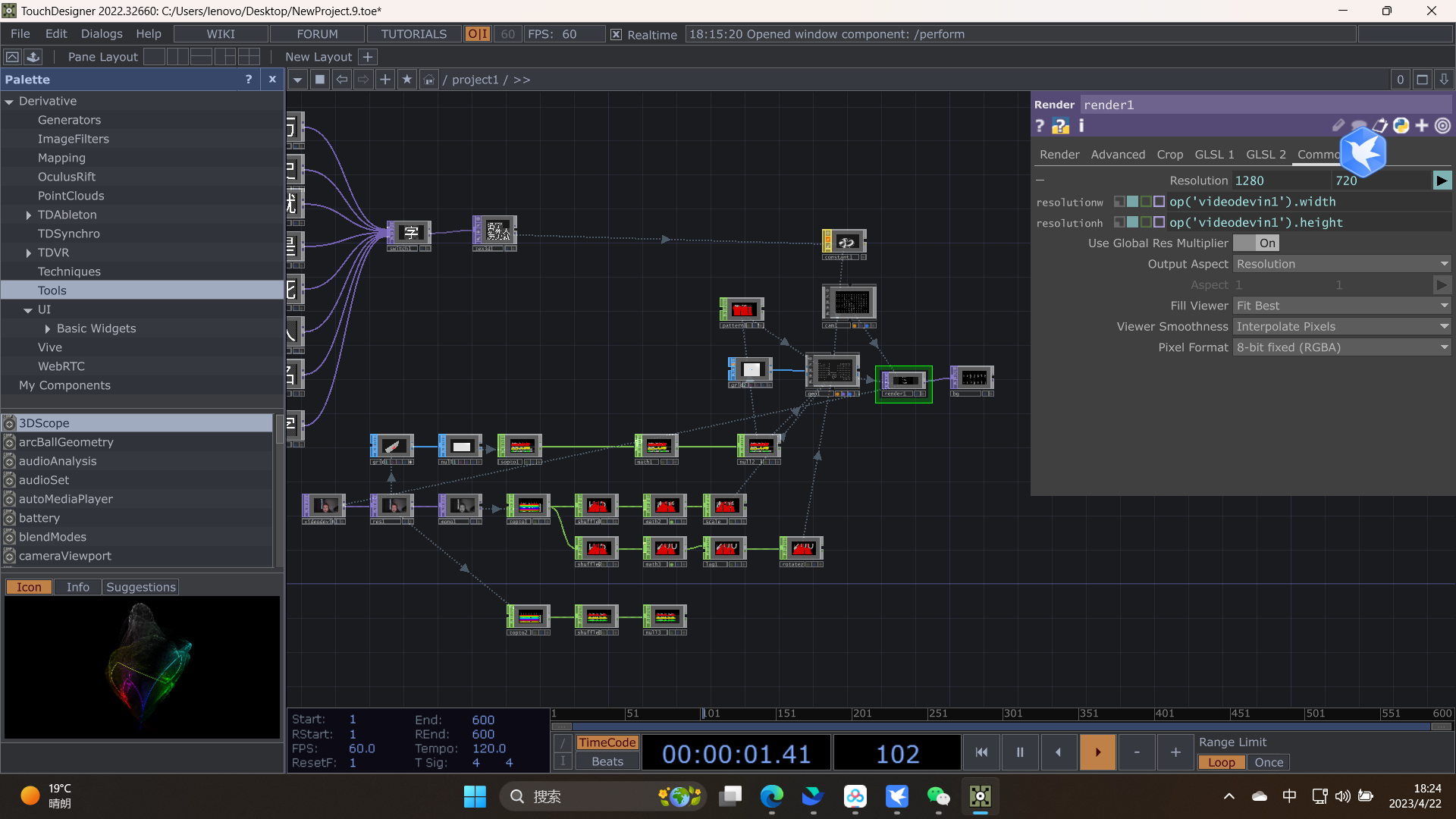
Task: Click the operator info 'i' icon
Action: tap(1081, 126)
